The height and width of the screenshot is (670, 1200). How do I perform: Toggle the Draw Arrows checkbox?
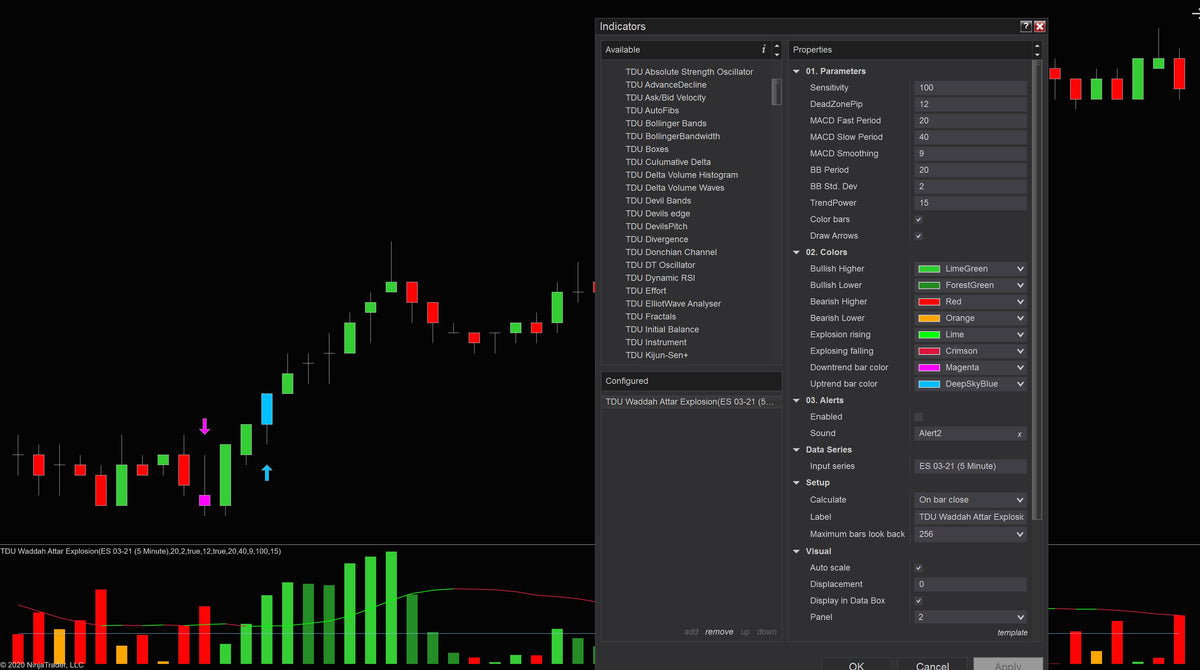919,236
